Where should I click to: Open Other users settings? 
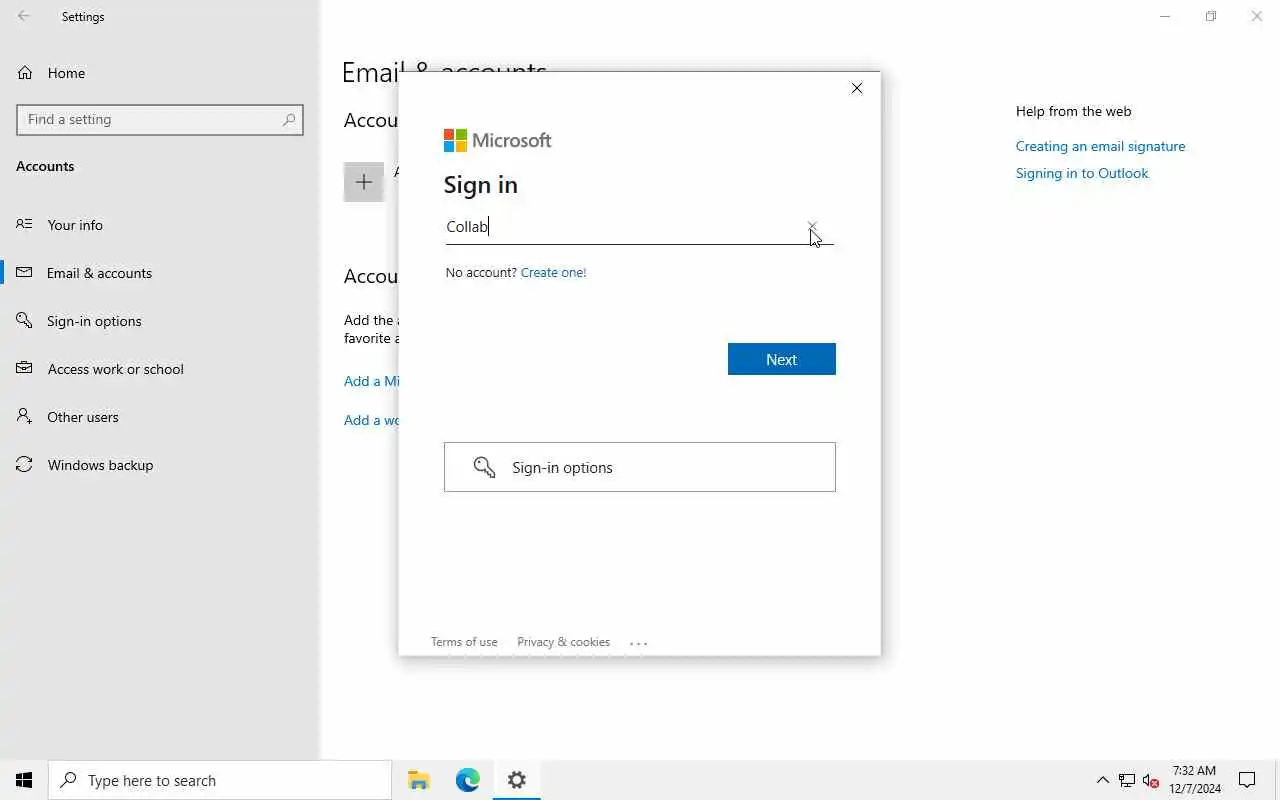pos(160,417)
